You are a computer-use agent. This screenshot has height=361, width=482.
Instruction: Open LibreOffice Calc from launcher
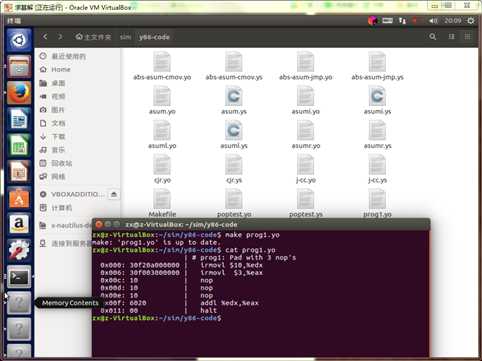(19, 145)
